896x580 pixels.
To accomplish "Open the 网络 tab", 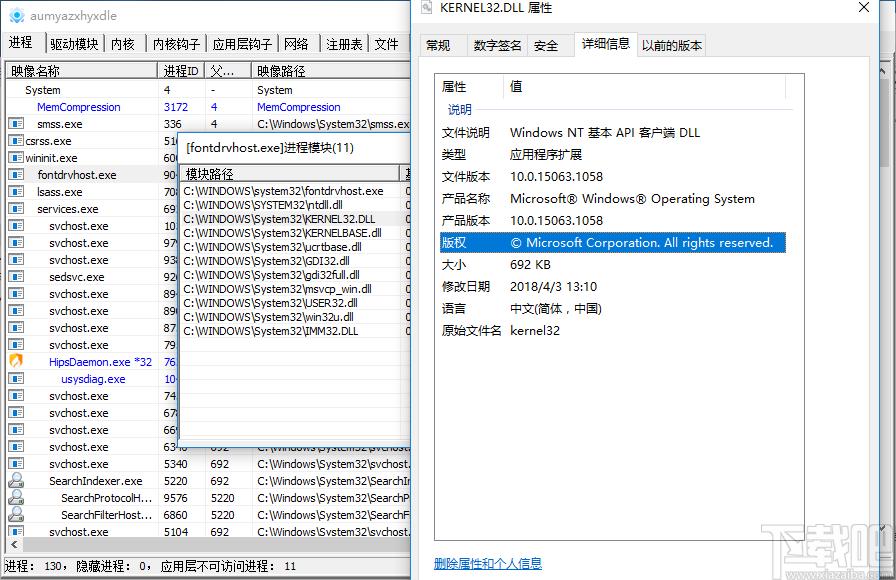I will [296, 44].
